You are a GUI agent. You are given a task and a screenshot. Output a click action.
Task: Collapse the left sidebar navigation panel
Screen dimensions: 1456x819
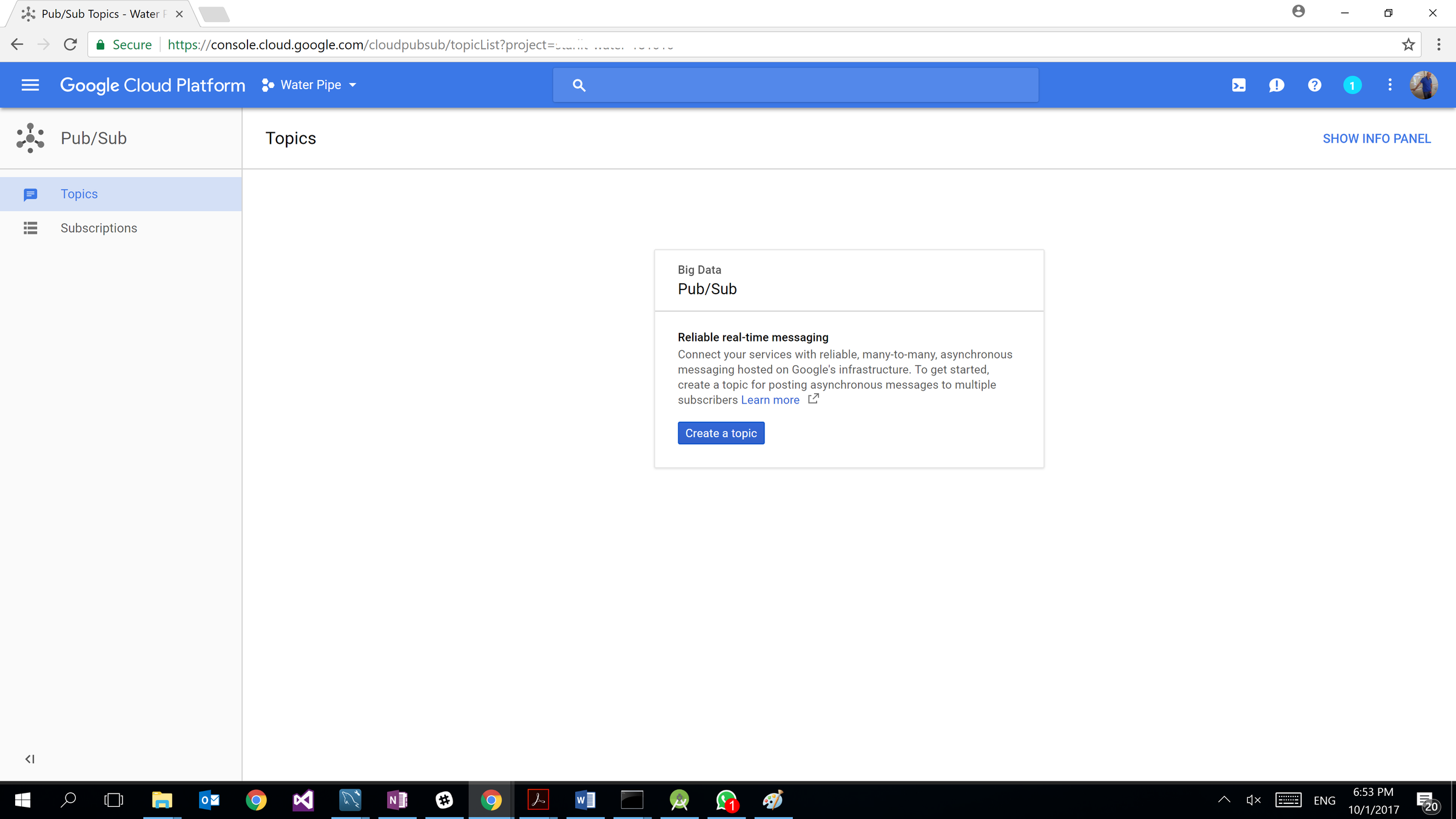coord(30,759)
